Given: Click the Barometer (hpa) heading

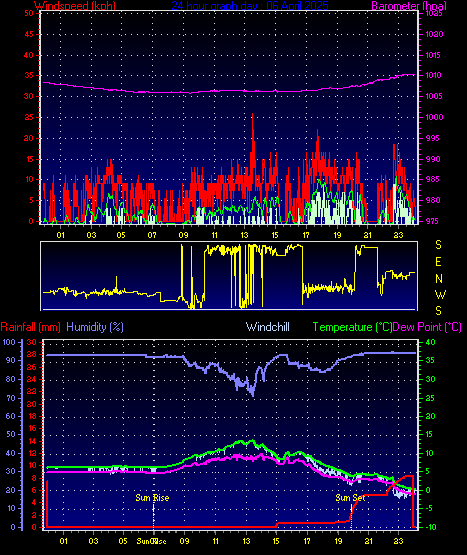Looking at the screenshot, I should click(409, 6).
